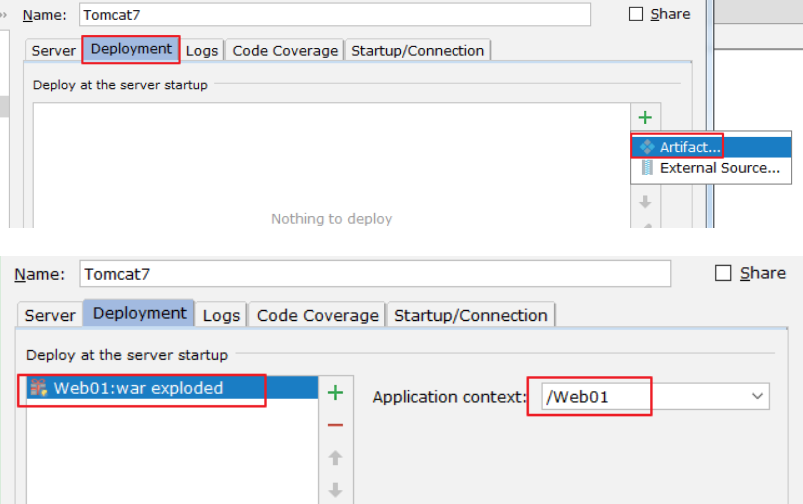Tick the Share checkbox in upper dialog
This screenshot has width=803, height=504.
[636, 14]
